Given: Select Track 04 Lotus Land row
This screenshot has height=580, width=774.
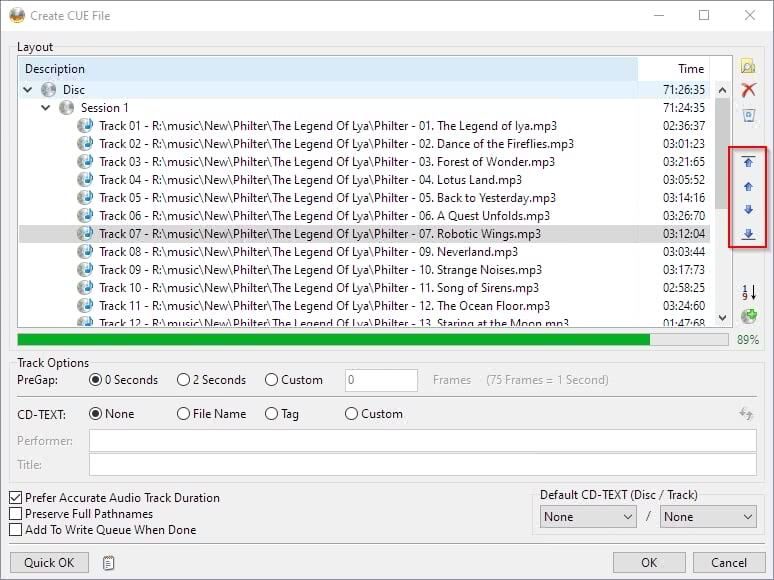Looking at the screenshot, I should point(364,180).
